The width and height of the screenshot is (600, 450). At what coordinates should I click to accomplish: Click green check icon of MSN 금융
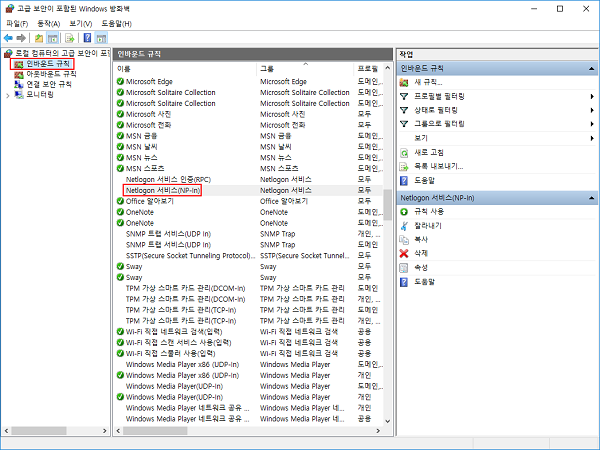click(120, 136)
